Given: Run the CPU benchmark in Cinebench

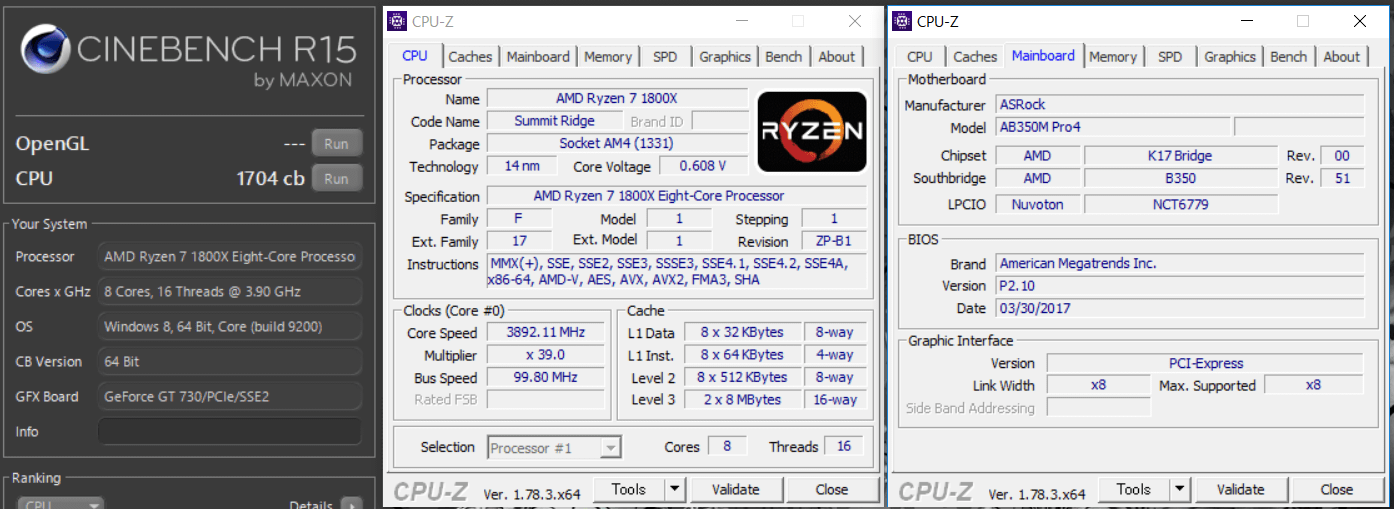Looking at the screenshot, I should pos(336,179).
